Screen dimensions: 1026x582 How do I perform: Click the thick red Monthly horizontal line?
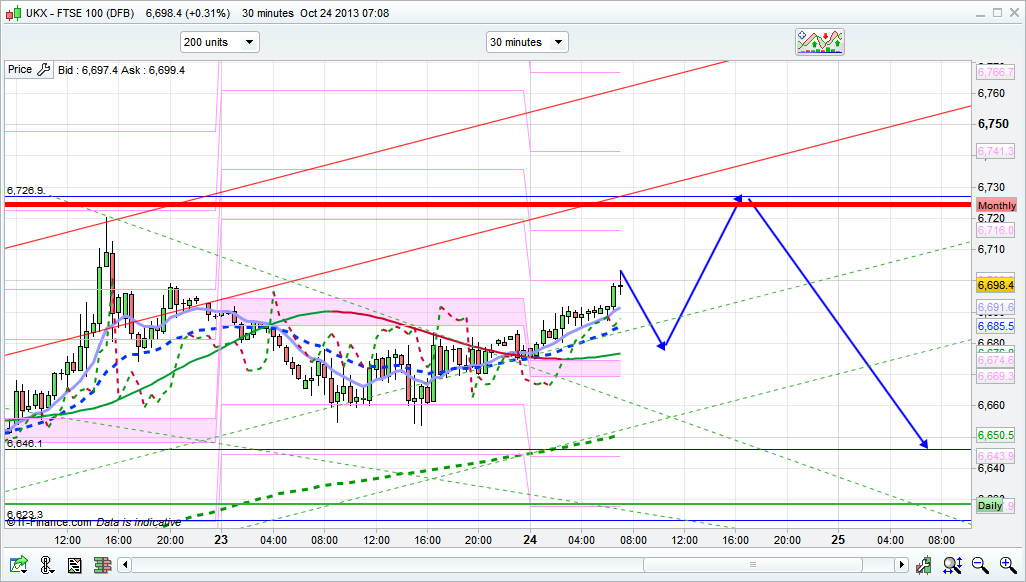[x=400, y=204]
